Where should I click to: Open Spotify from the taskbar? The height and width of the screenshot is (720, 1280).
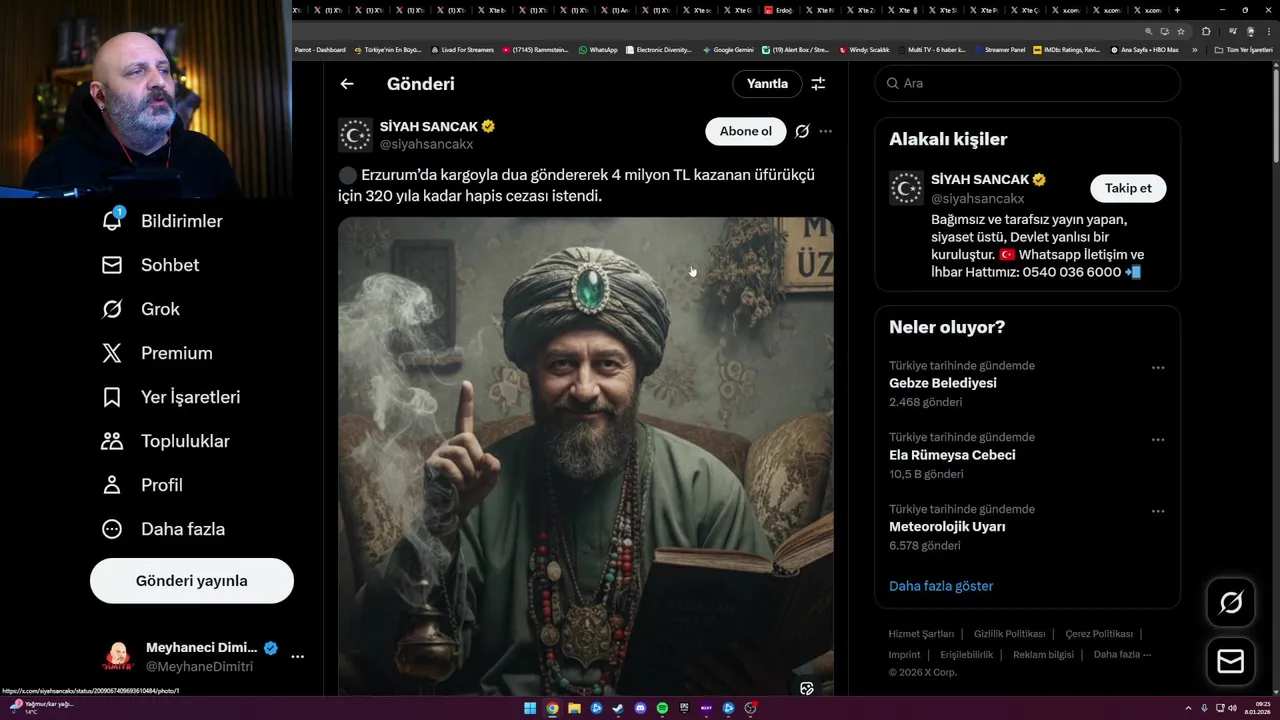(x=662, y=708)
